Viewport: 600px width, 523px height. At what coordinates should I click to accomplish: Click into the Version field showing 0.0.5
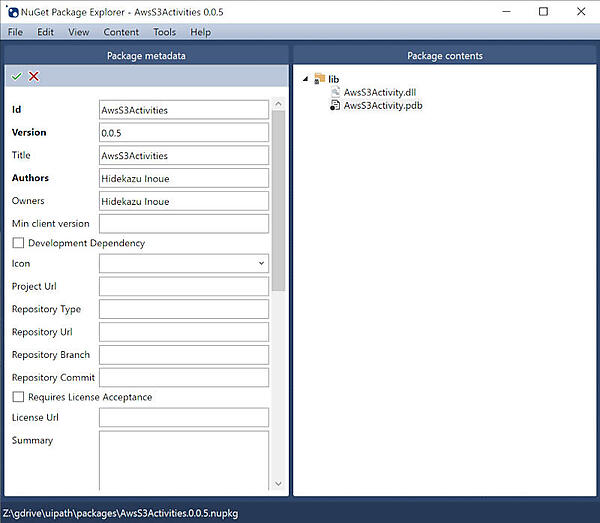[x=184, y=132]
